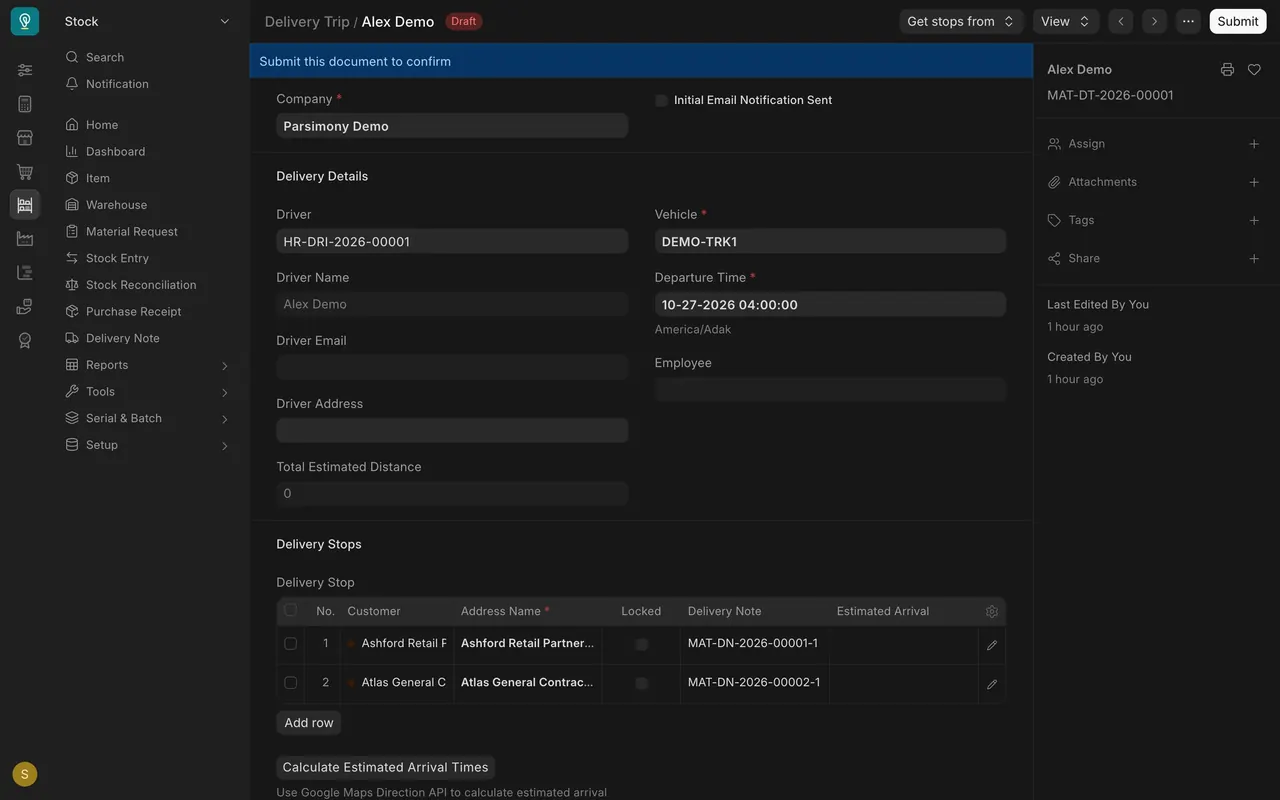Click the Departure Time field
This screenshot has height=800, width=1280.
830,304
